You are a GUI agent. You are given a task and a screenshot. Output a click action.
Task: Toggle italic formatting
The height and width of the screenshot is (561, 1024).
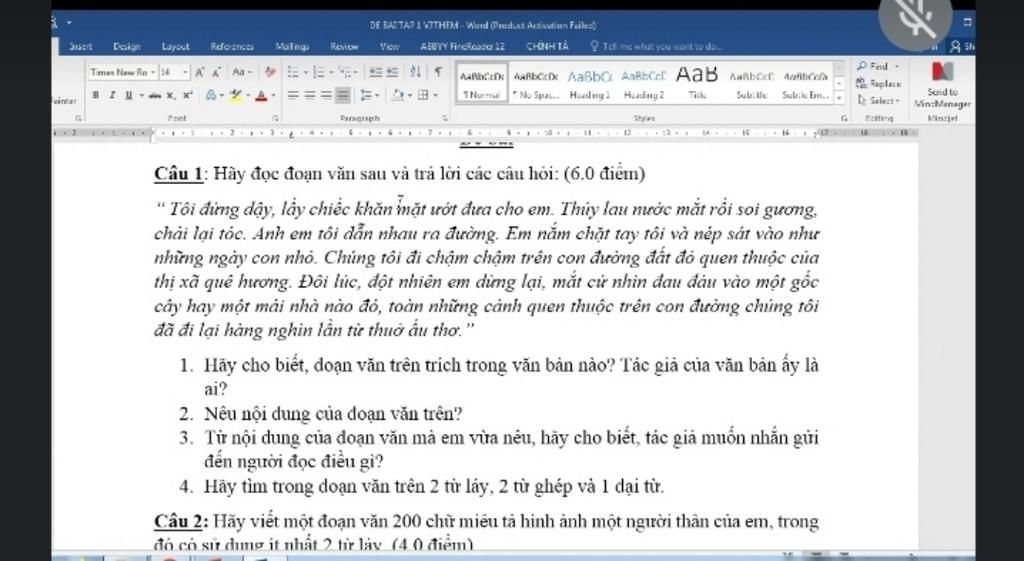click(x=112, y=95)
